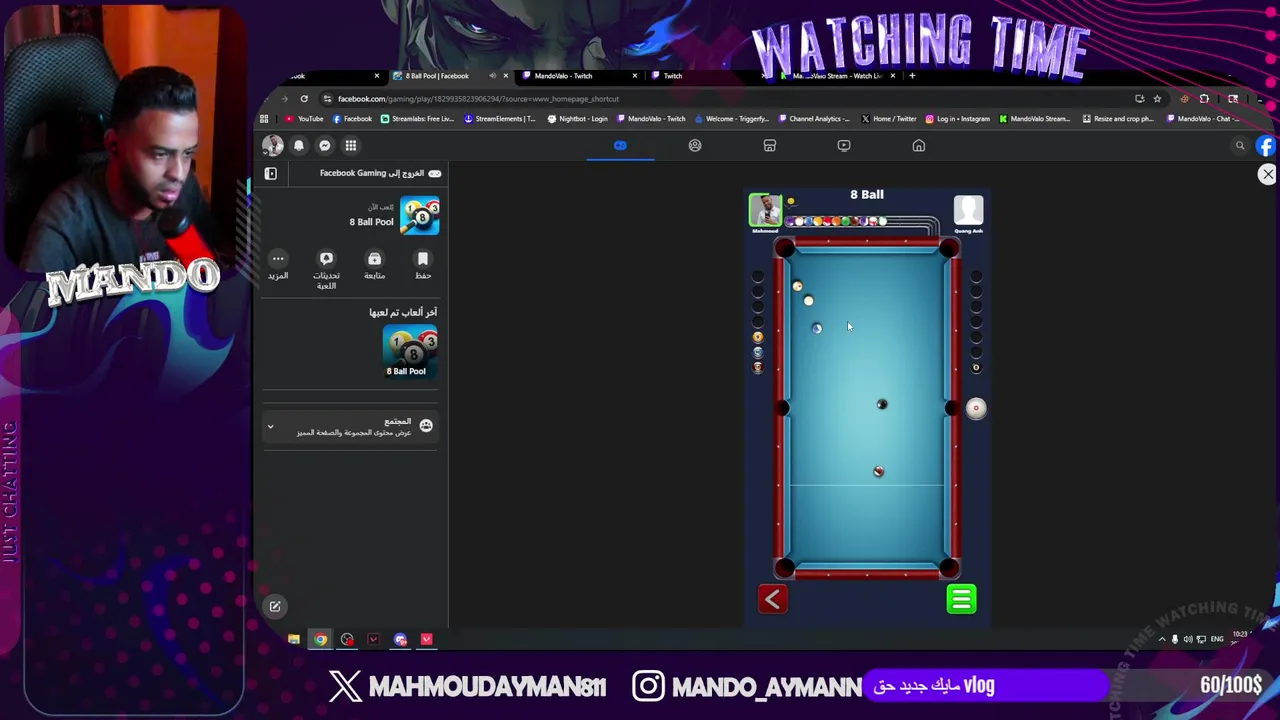Viewport: 1280px width, 720px height.
Task: Open the Streamlabs bookmark
Action: point(417,119)
